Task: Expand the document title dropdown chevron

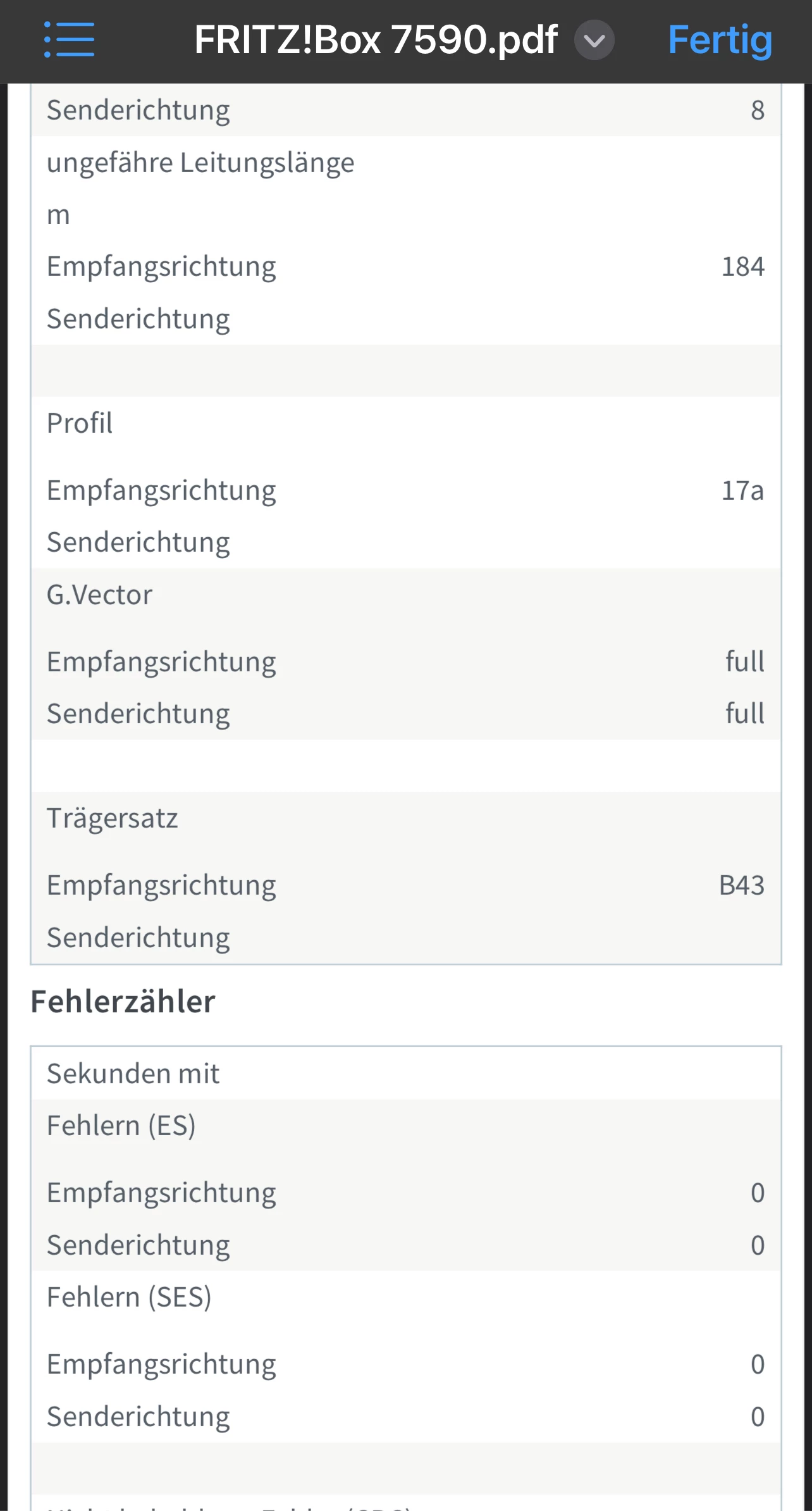Action: tap(594, 40)
